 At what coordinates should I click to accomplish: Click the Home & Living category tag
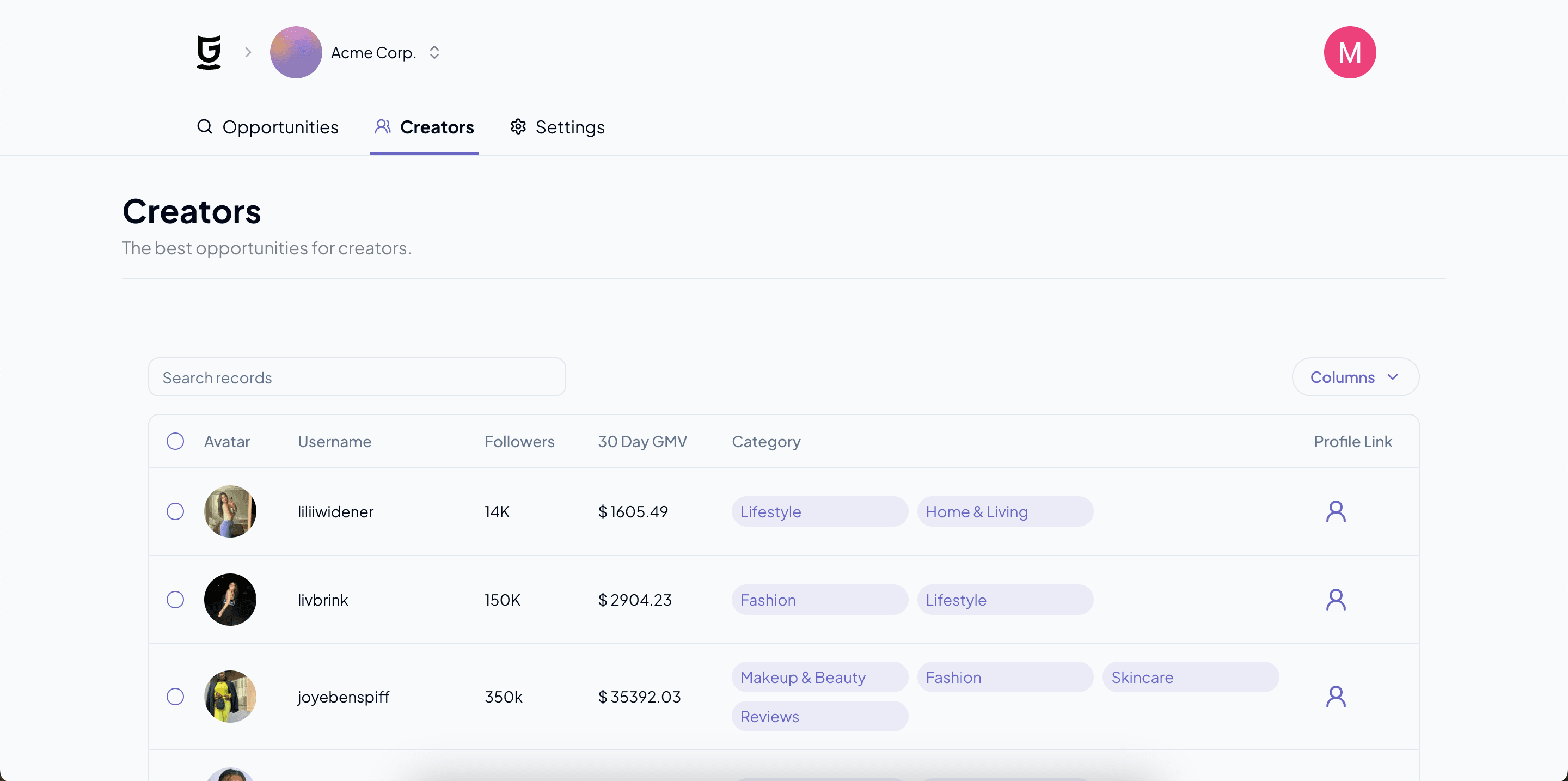coord(1005,511)
